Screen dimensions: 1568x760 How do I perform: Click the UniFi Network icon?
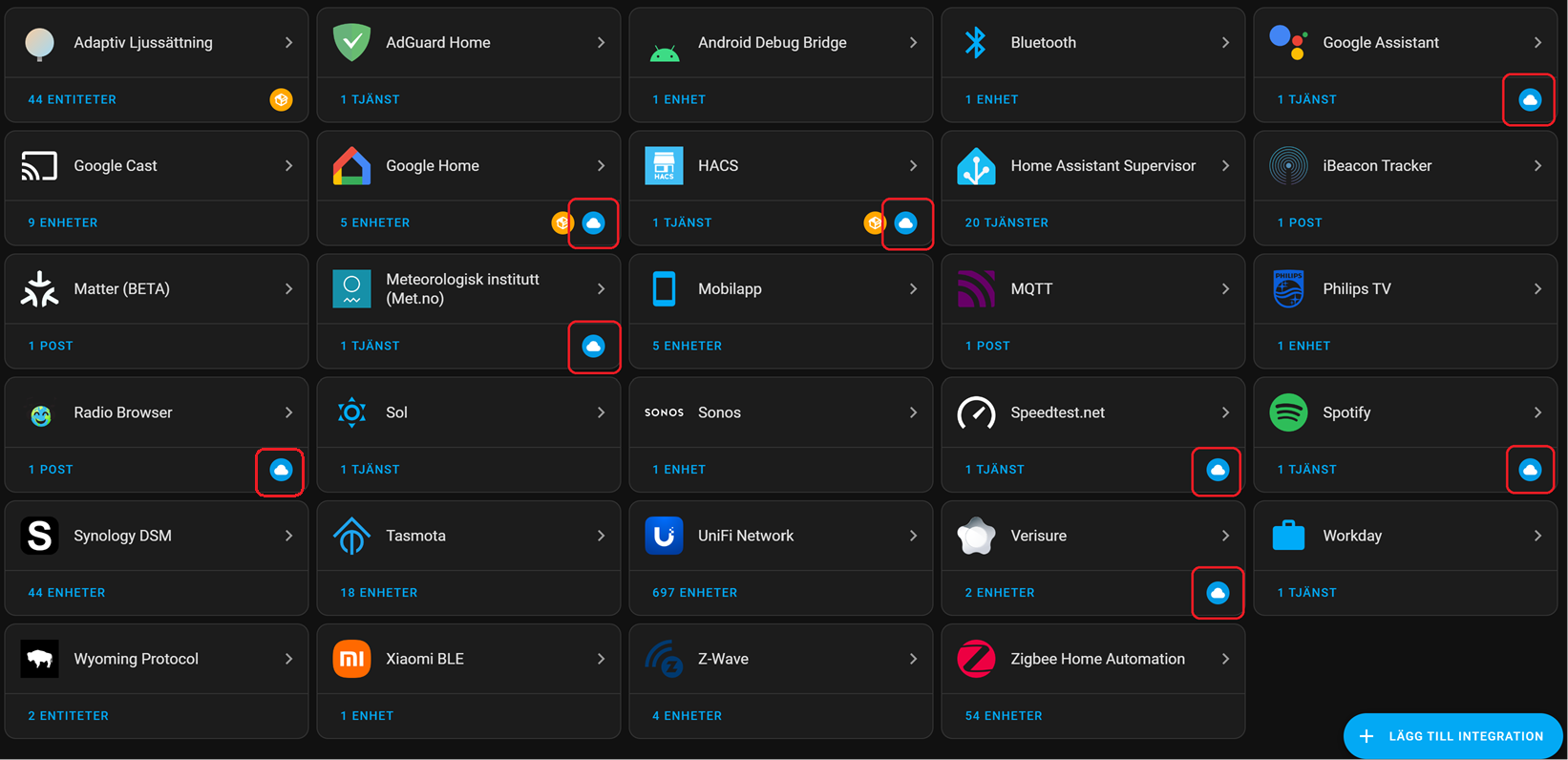coord(664,536)
